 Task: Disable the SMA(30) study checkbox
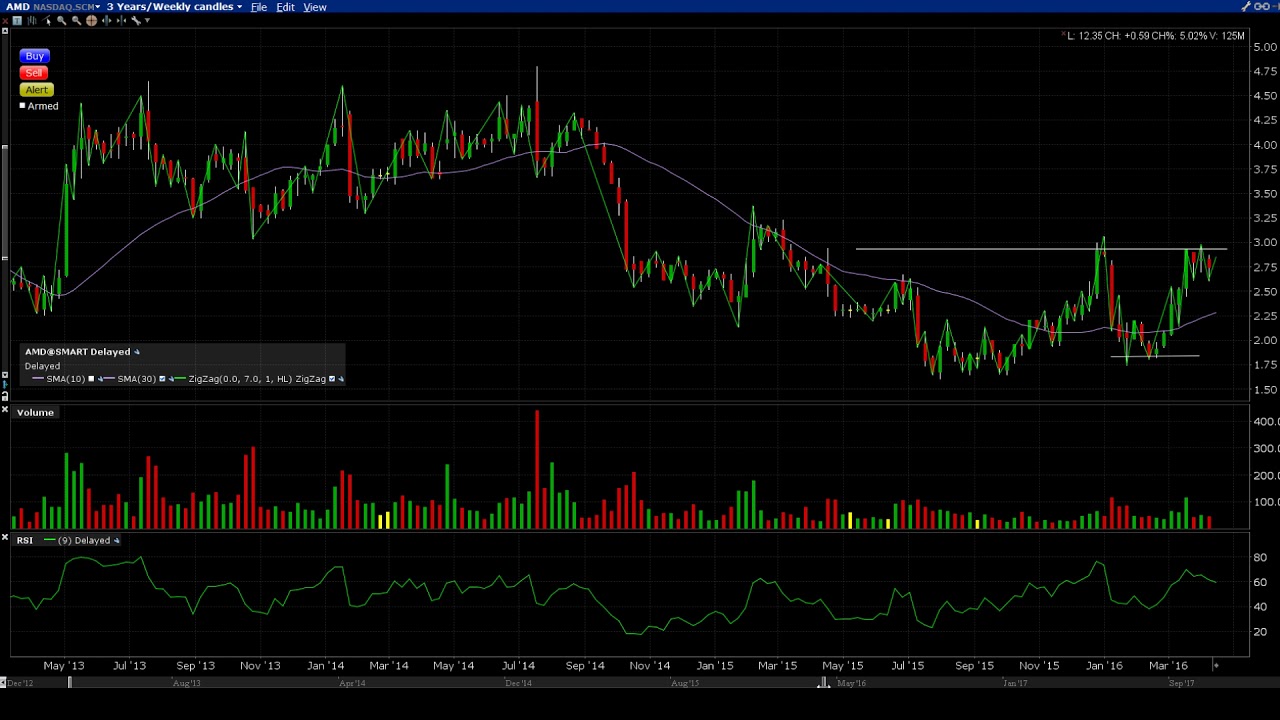click(162, 379)
